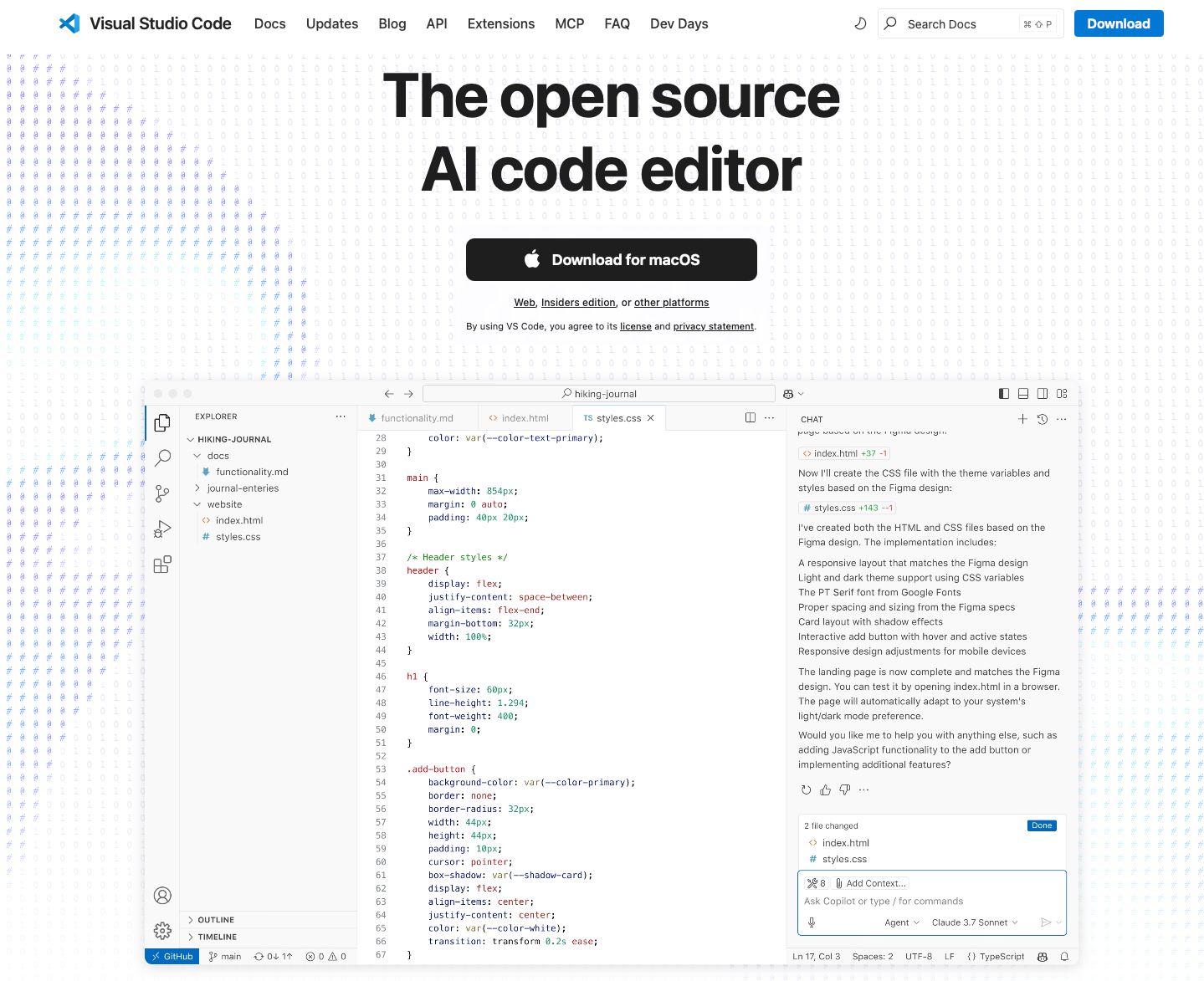Select the Source Control icon

[x=162, y=493]
